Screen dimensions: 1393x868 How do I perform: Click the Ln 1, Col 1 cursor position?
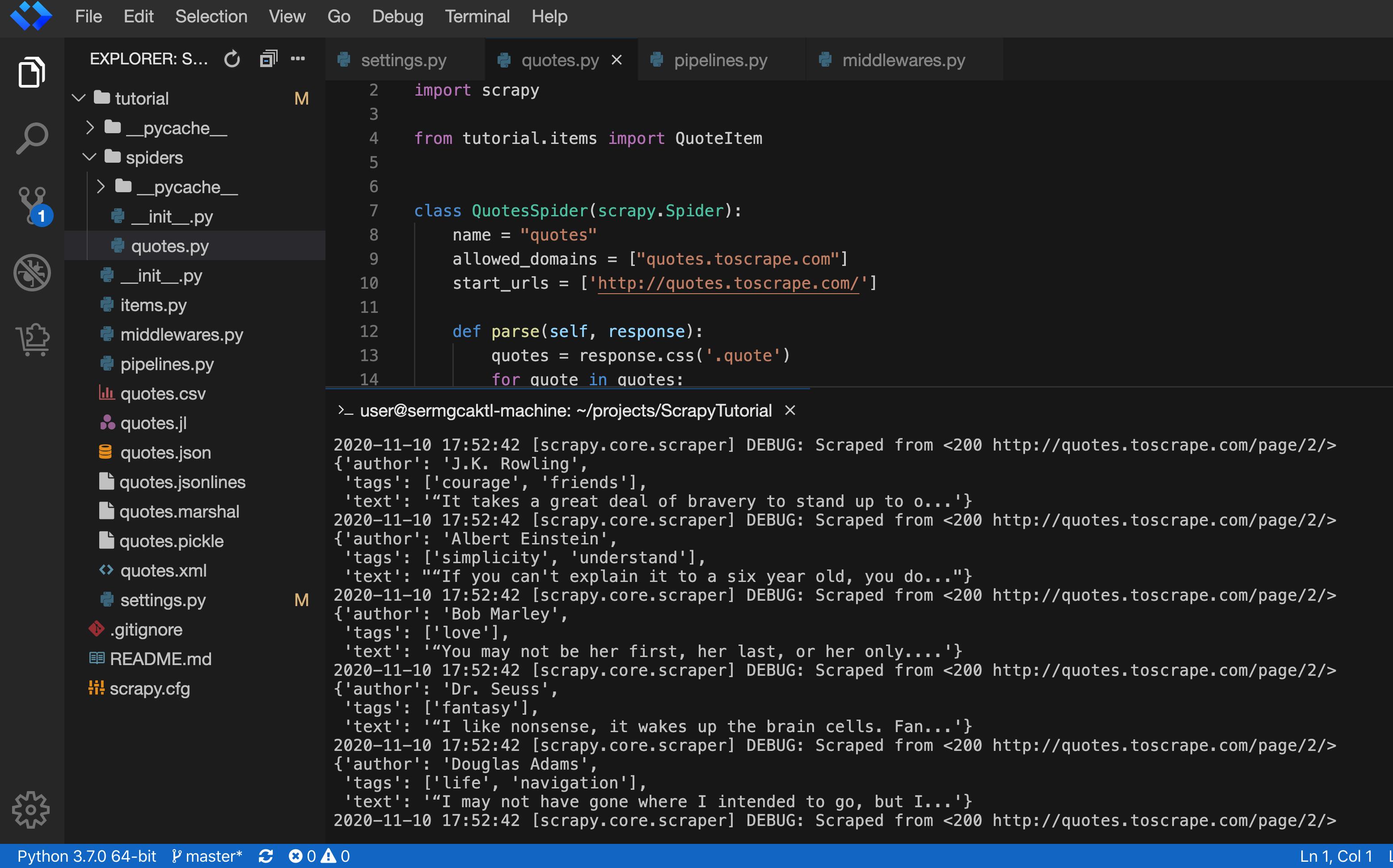click(1336, 856)
